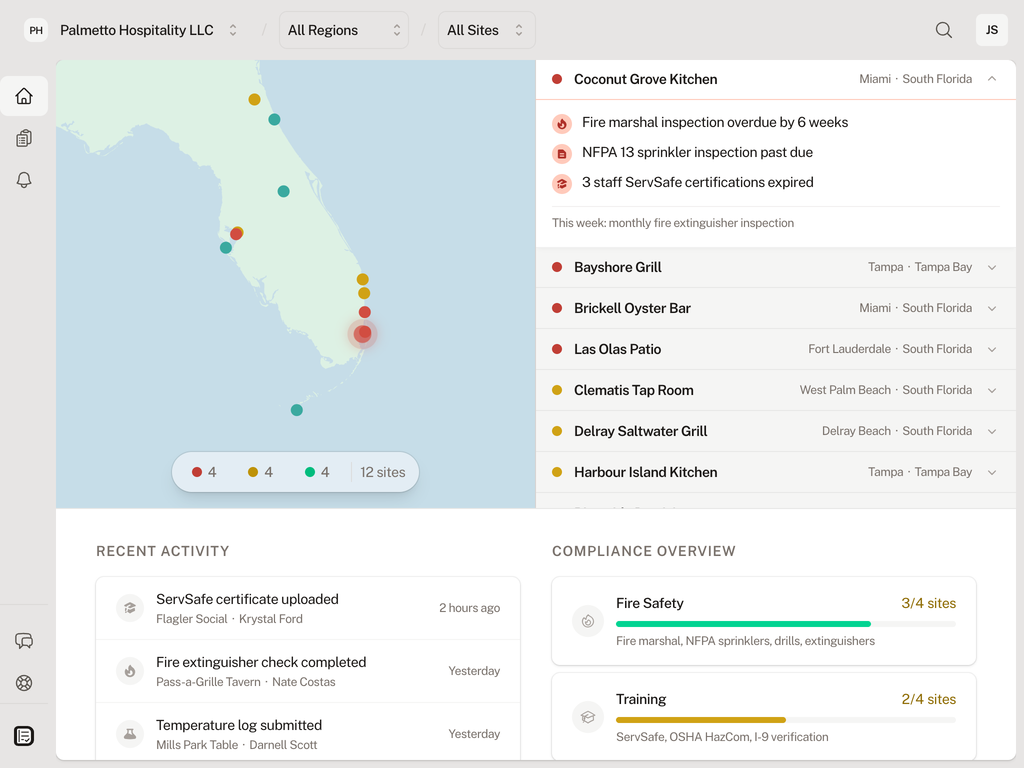The image size is (1024, 768).
Task: Click the search magnifier icon
Action: [943, 30]
